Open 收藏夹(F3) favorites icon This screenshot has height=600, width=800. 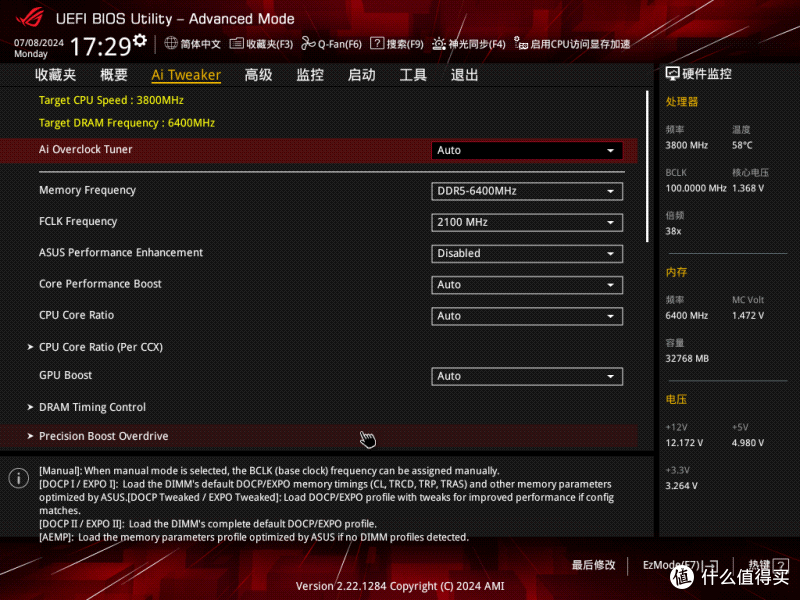pyautogui.click(x=236, y=44)
